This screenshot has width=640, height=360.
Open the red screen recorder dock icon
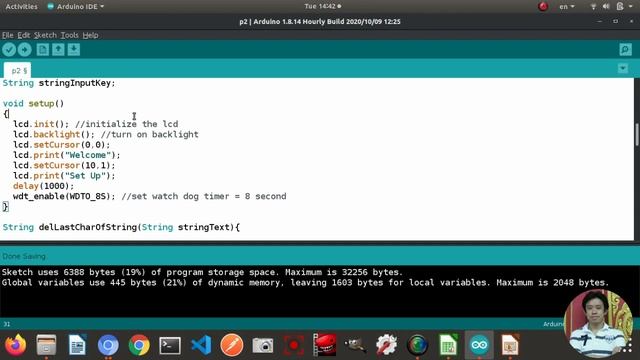pyautogui.click(x=293, y=345)
